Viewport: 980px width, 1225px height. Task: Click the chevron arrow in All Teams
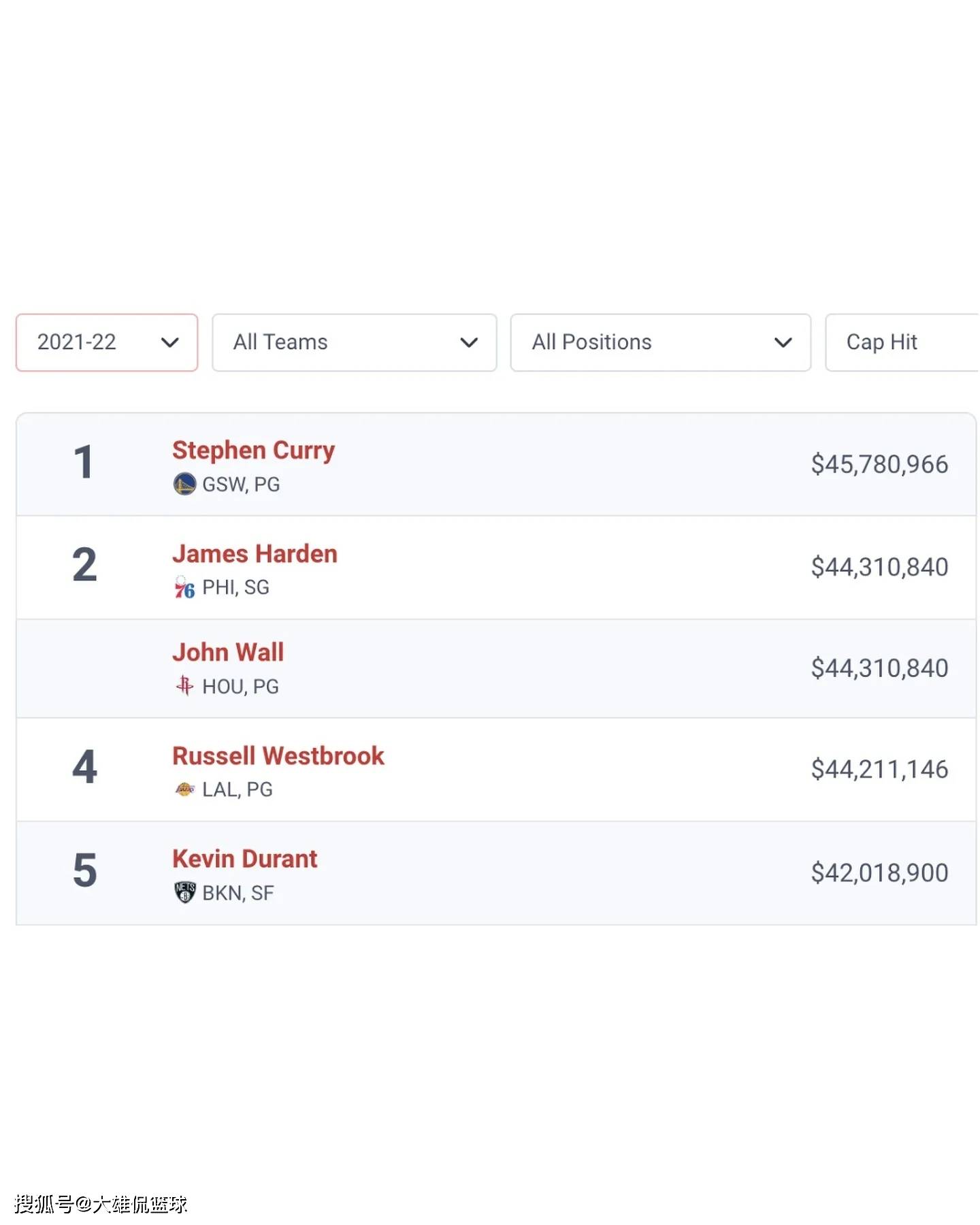click(x=469, y=342)
